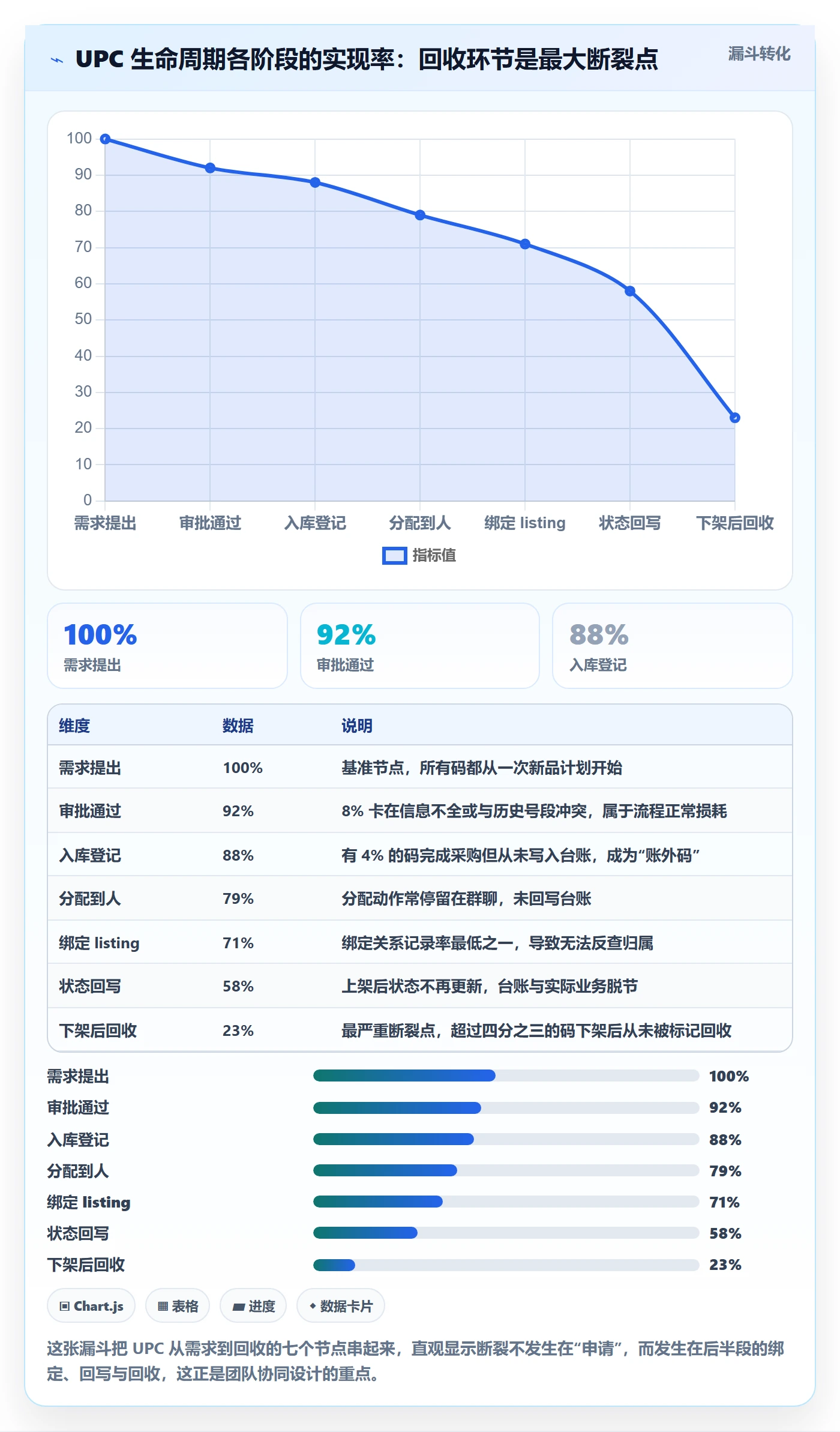The width and height of the screenshot is (840, 1432).
Task: Click the 表格 tag chip
Action: 178,1305
